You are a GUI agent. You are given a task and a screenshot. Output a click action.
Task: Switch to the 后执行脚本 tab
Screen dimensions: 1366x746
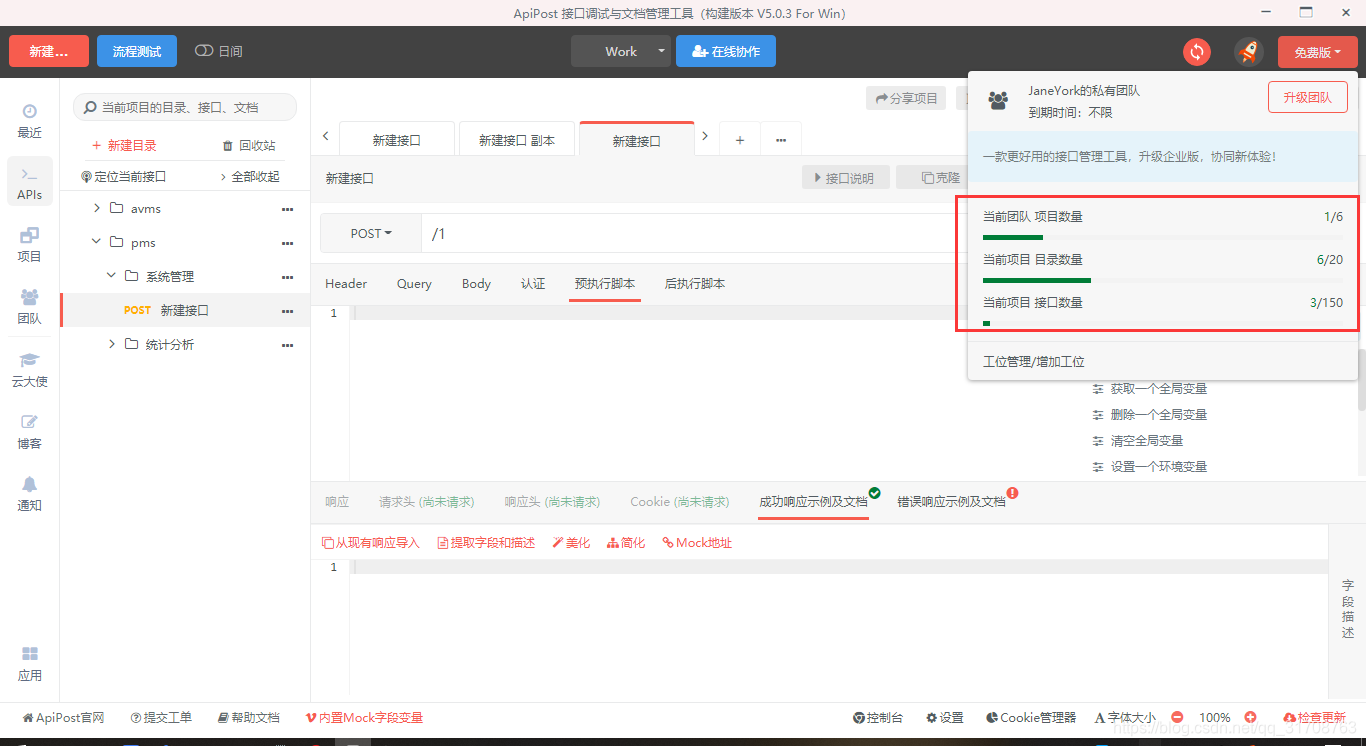tap(695, 284)
